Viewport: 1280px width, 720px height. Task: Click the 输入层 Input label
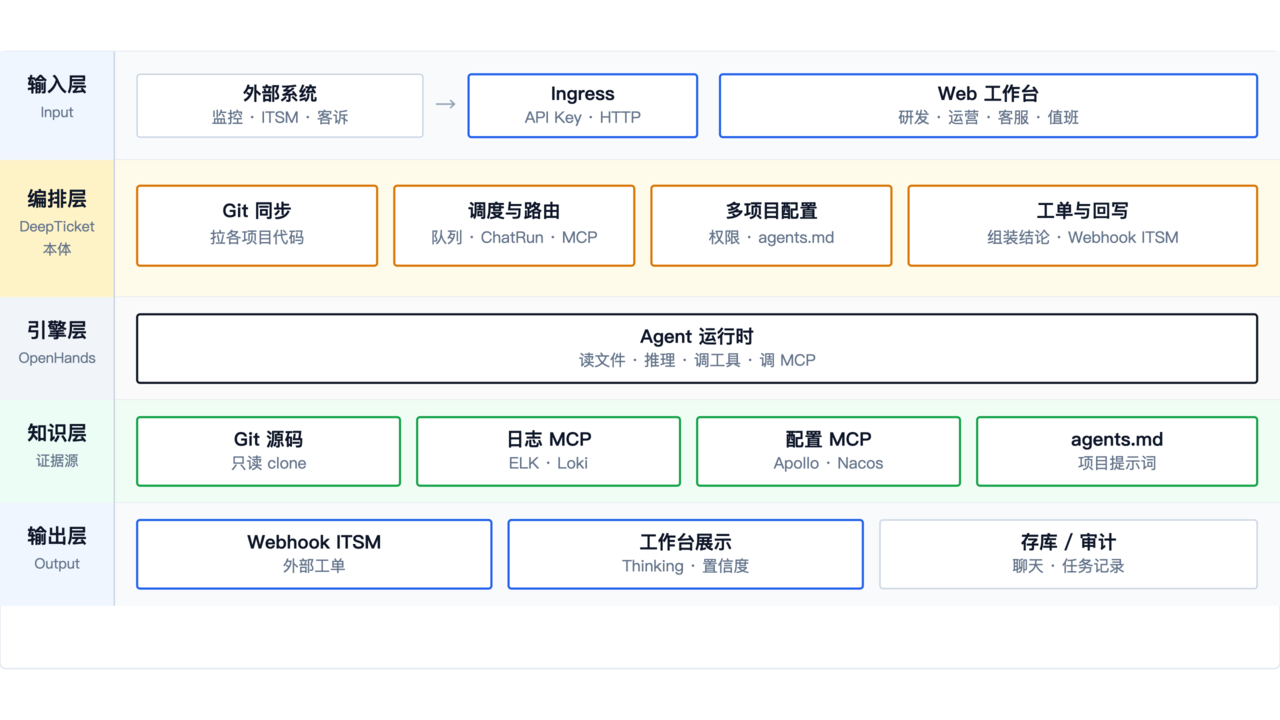pos(57,105)
